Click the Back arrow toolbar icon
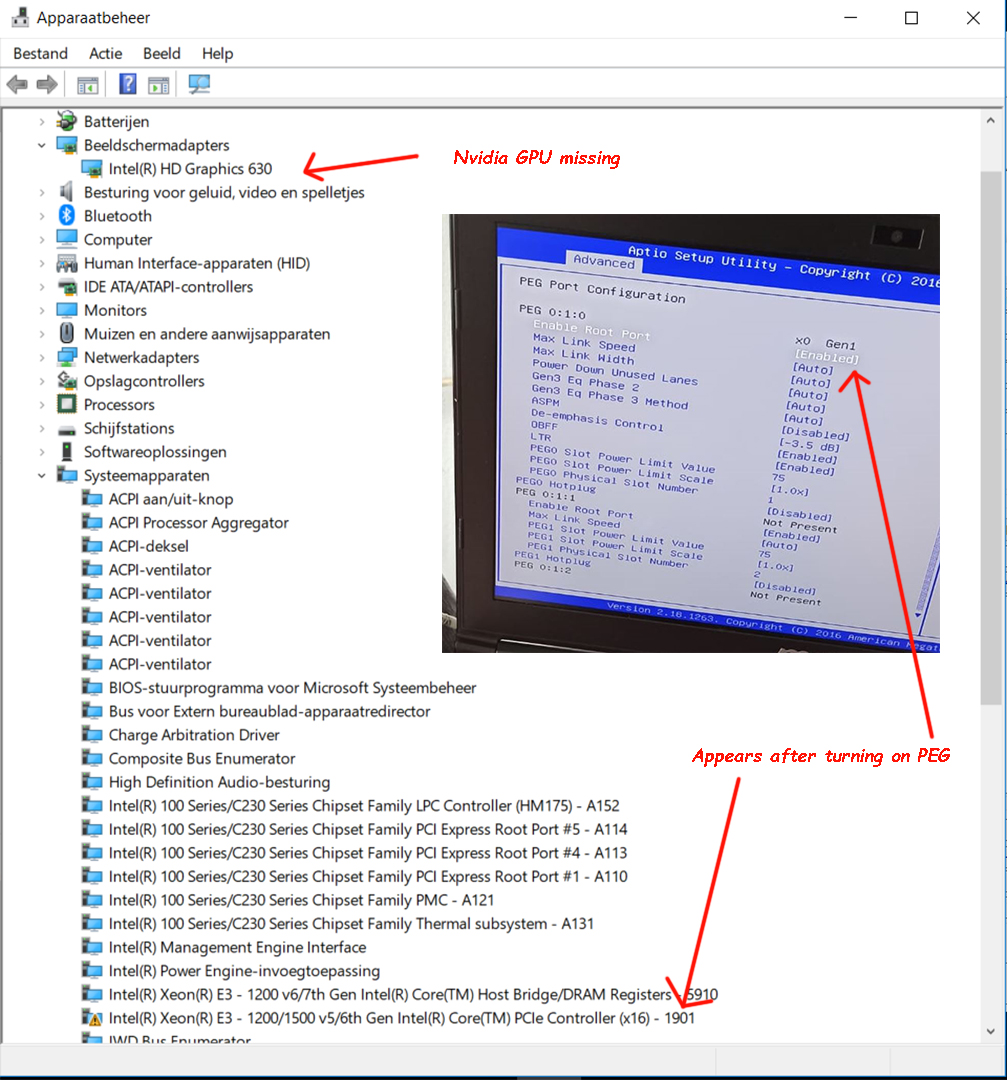This screenshot has height=1080, width=1007. (17, 85)
